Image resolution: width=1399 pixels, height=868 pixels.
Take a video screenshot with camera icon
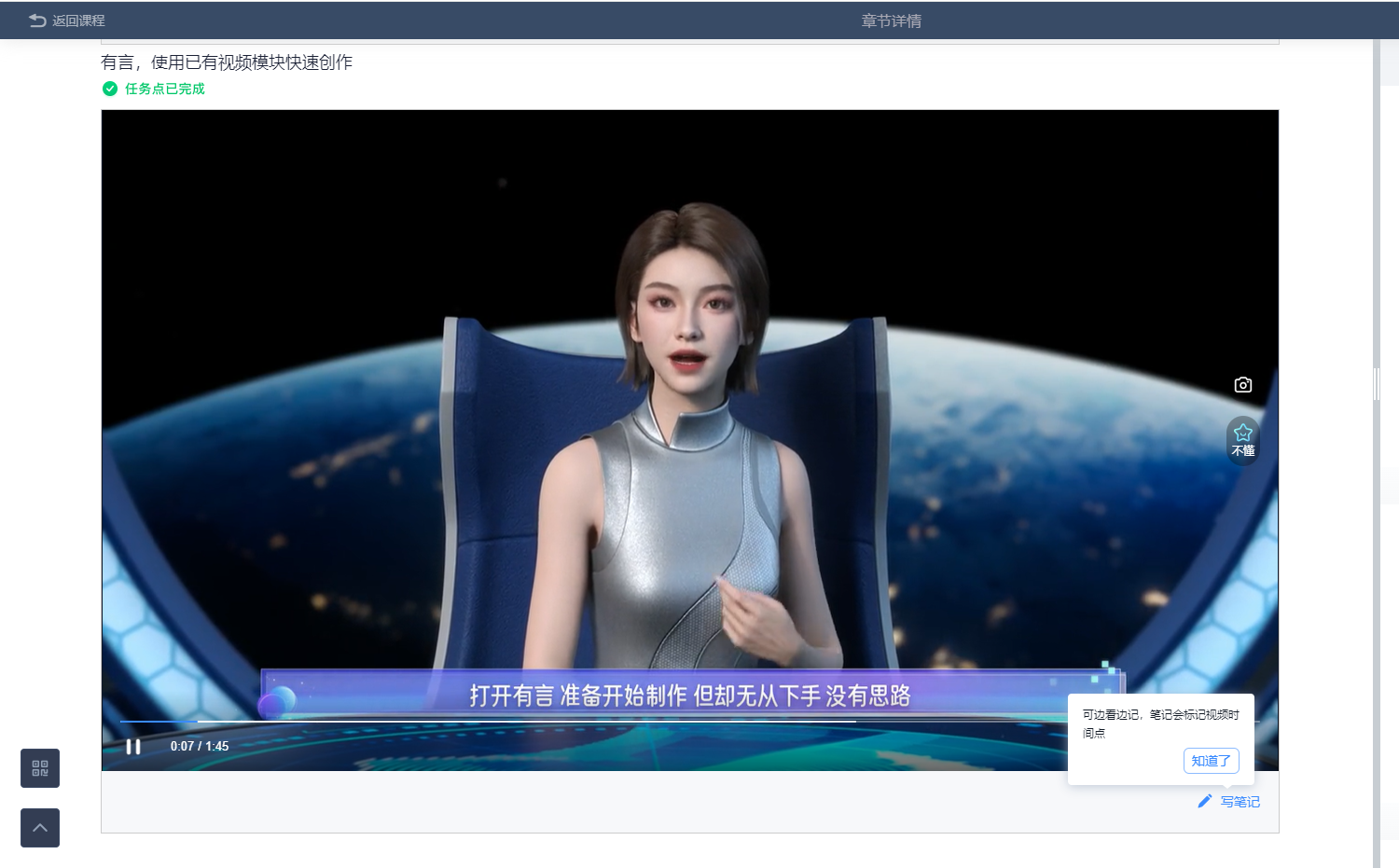(x=1243, y=384)
